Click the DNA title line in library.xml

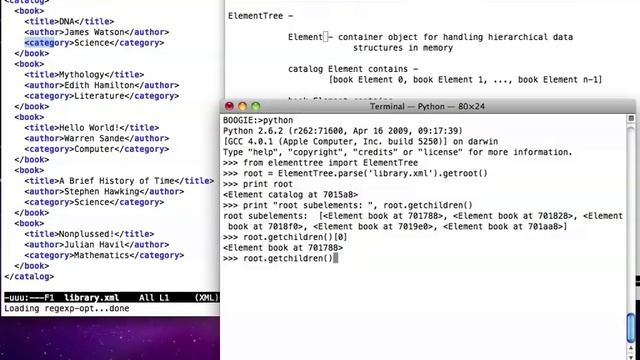pyautogui.click(x=69, y=21)
